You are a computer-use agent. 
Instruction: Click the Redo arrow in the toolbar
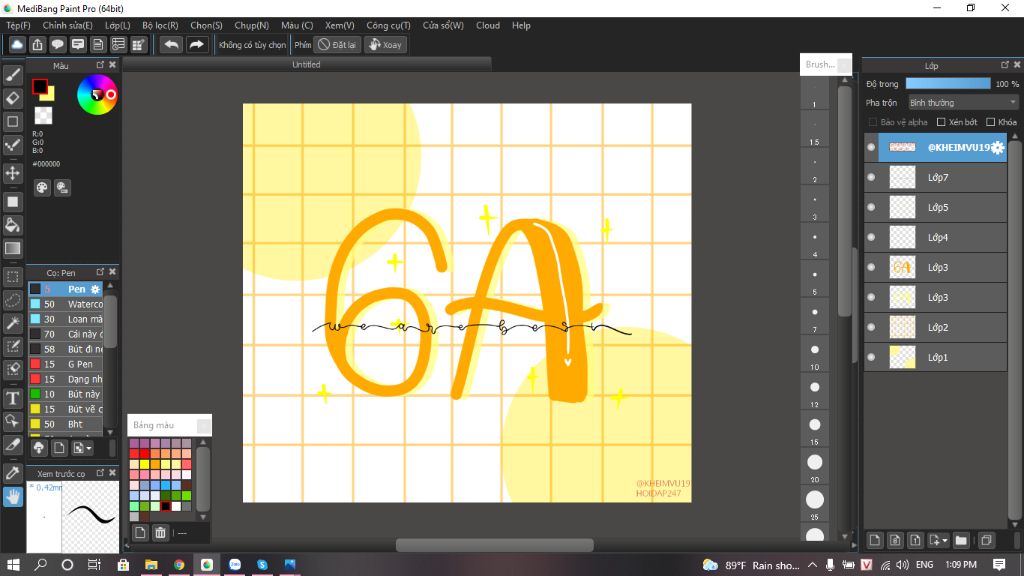pyautogui.click(x=196, y=44)
